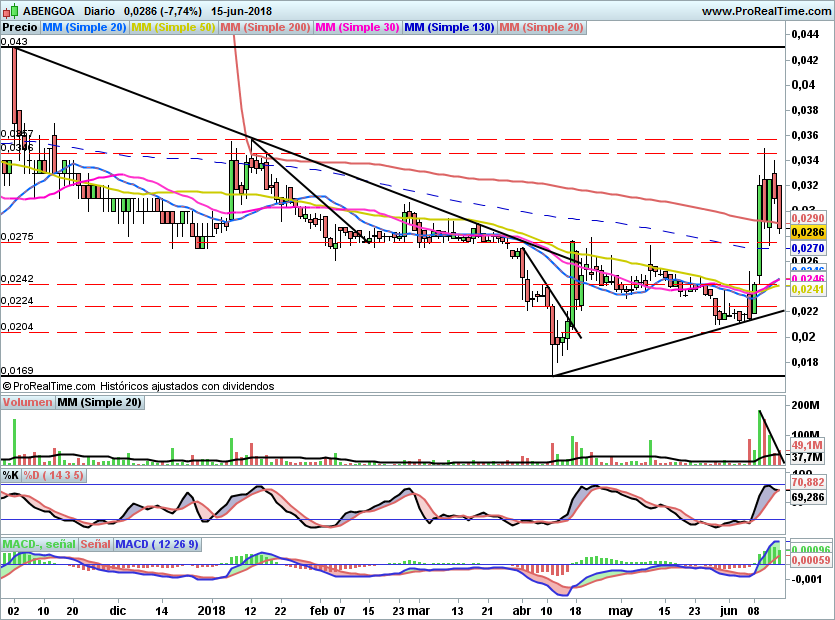835x620 pixels.
Task: Click the 0,0204 level label
Action: pyautogui.click(x=17, y=327)
